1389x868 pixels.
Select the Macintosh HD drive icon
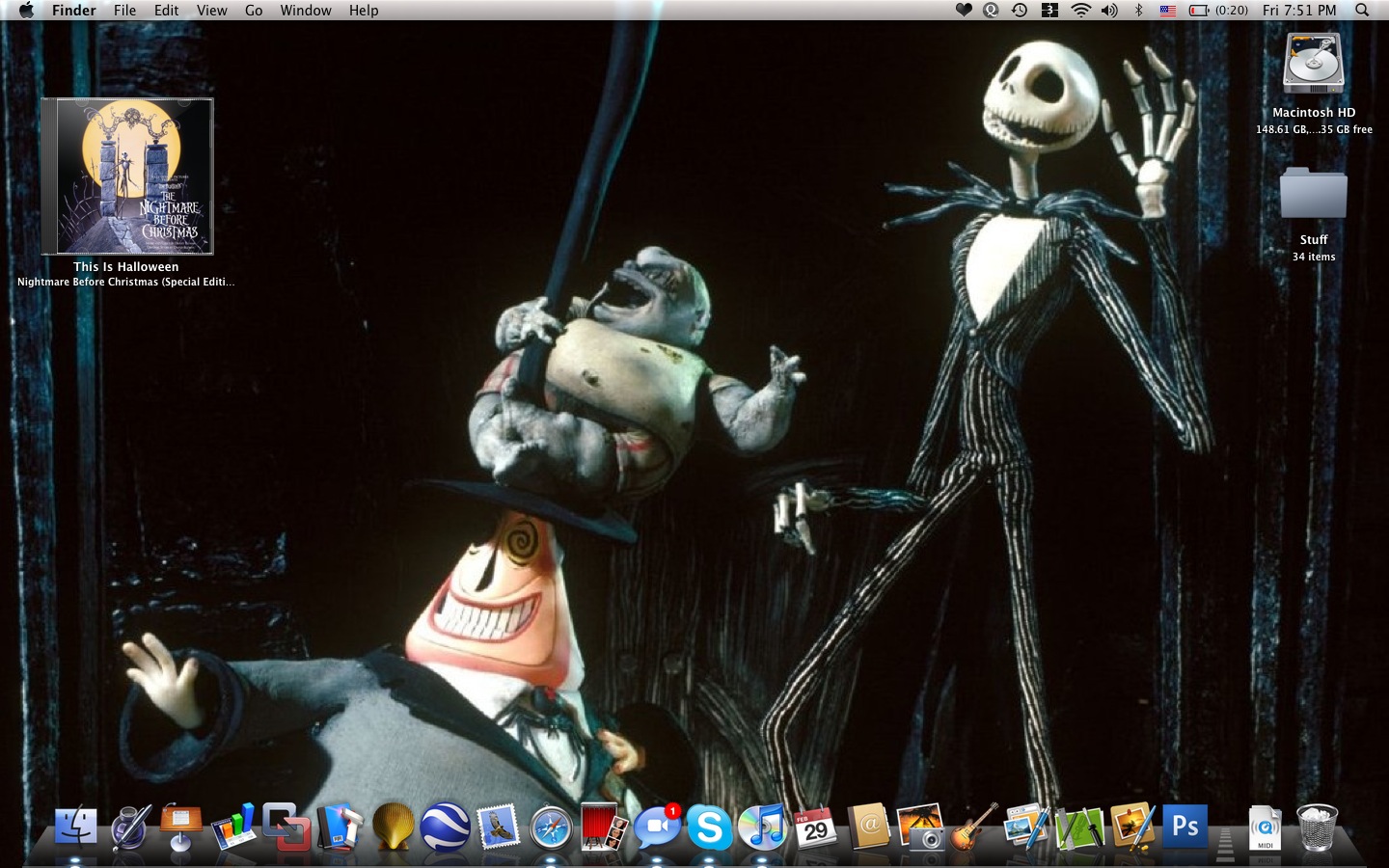click(1313, 64)
